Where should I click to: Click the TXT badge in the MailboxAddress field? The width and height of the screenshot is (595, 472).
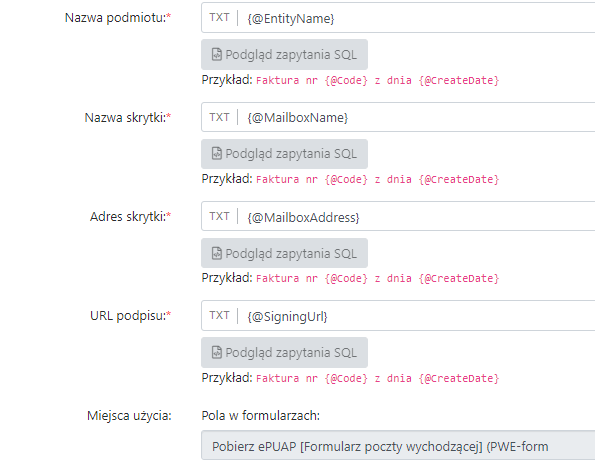[219, 216]
